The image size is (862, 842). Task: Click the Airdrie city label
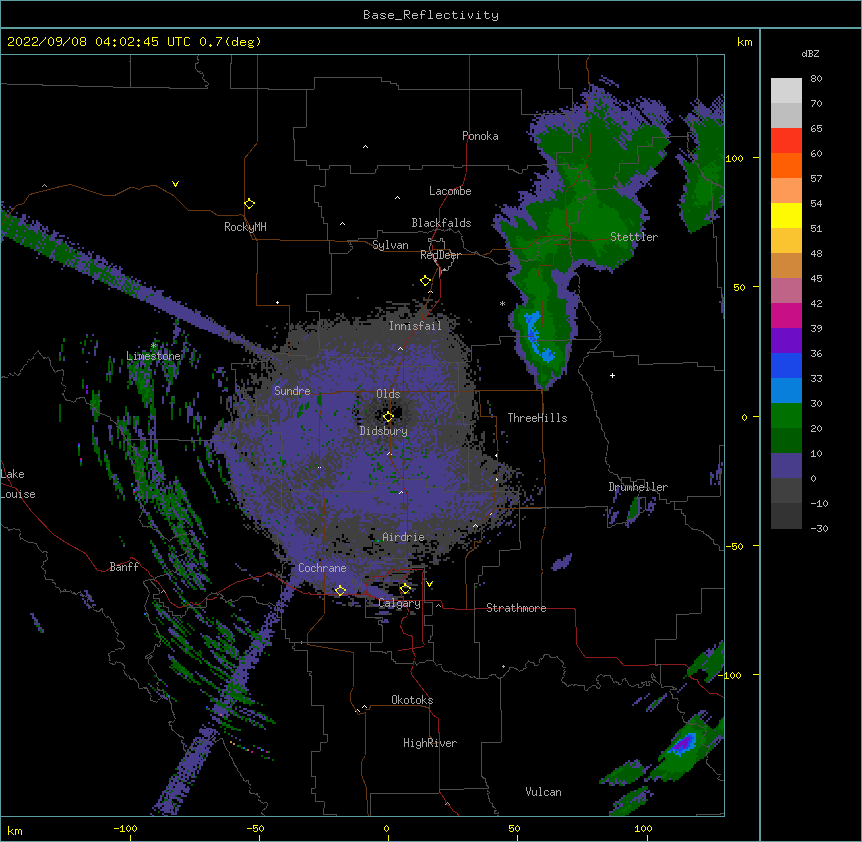[404, 537]
